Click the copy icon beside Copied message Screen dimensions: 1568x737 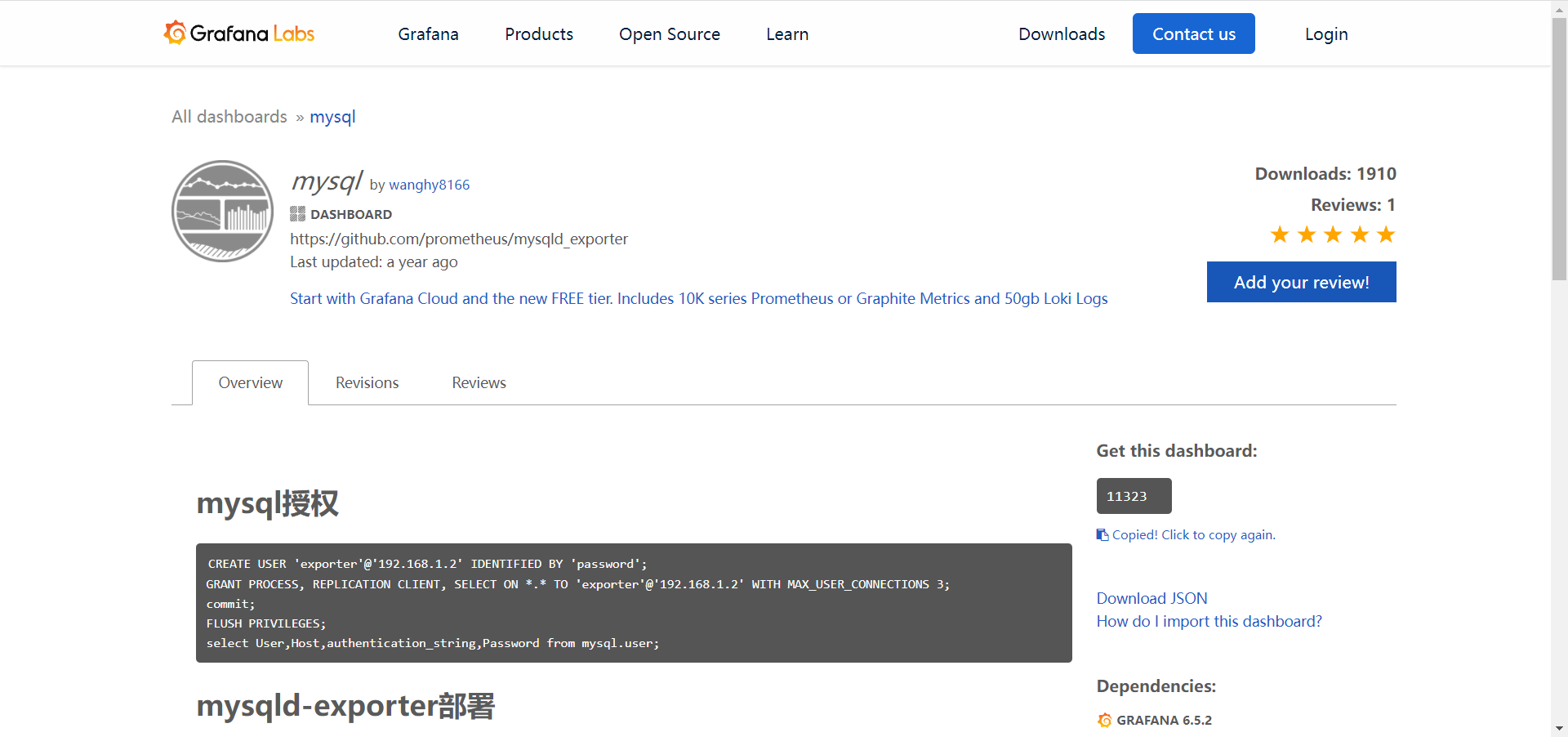tap(1102, 535)
